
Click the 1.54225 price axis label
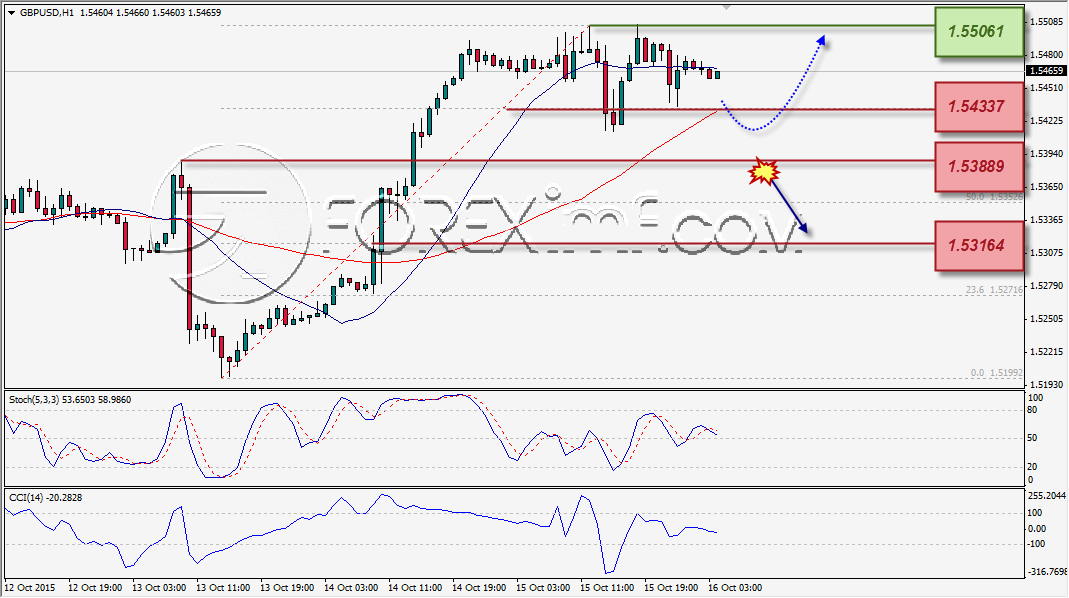click(x=1046, y=121)
